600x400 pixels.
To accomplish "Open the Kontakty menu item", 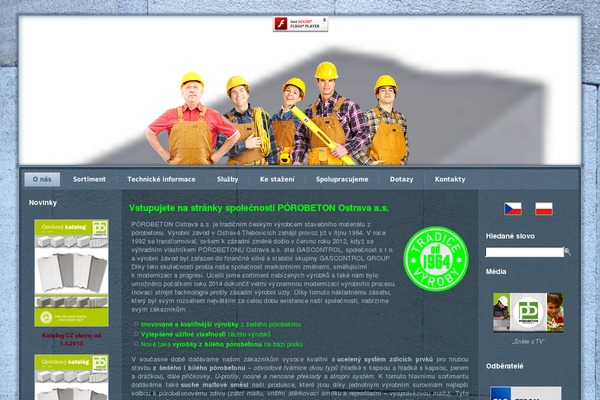I will point(450,179).
